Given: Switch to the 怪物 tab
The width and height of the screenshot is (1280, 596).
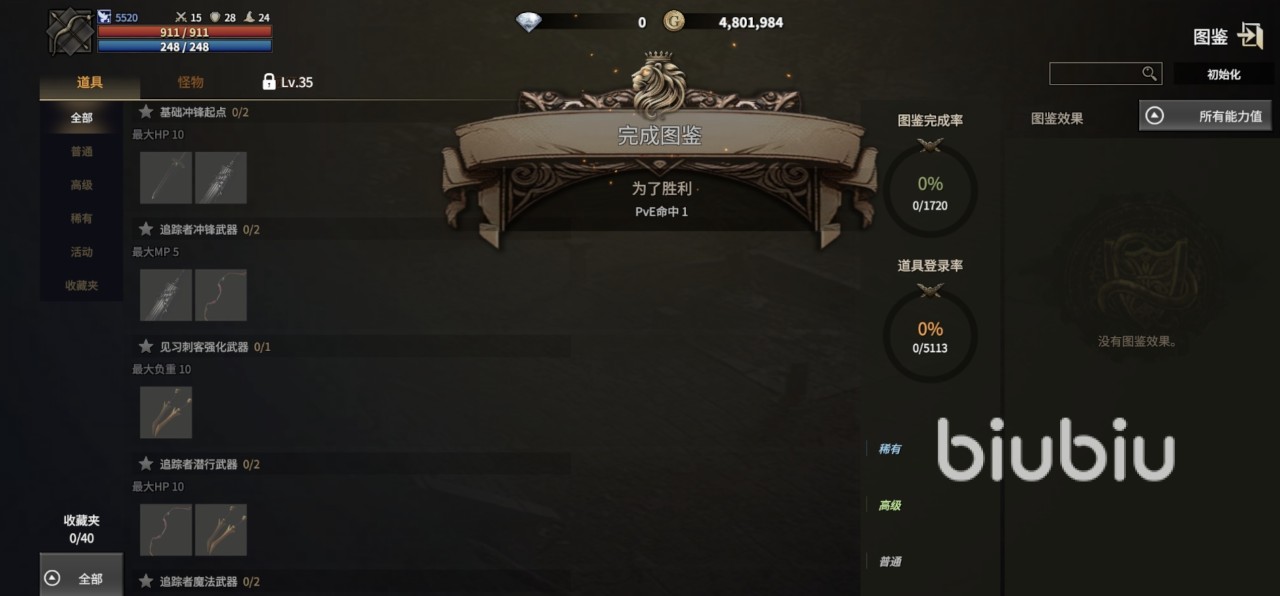Looking at the screenshot, I should tap(190, 82).
